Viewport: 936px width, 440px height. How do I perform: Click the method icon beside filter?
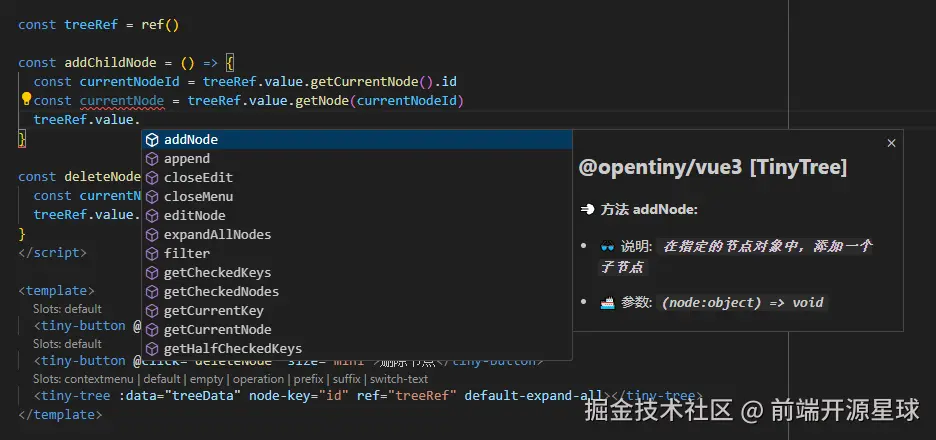pyautogui.click(x=152, y=253)
